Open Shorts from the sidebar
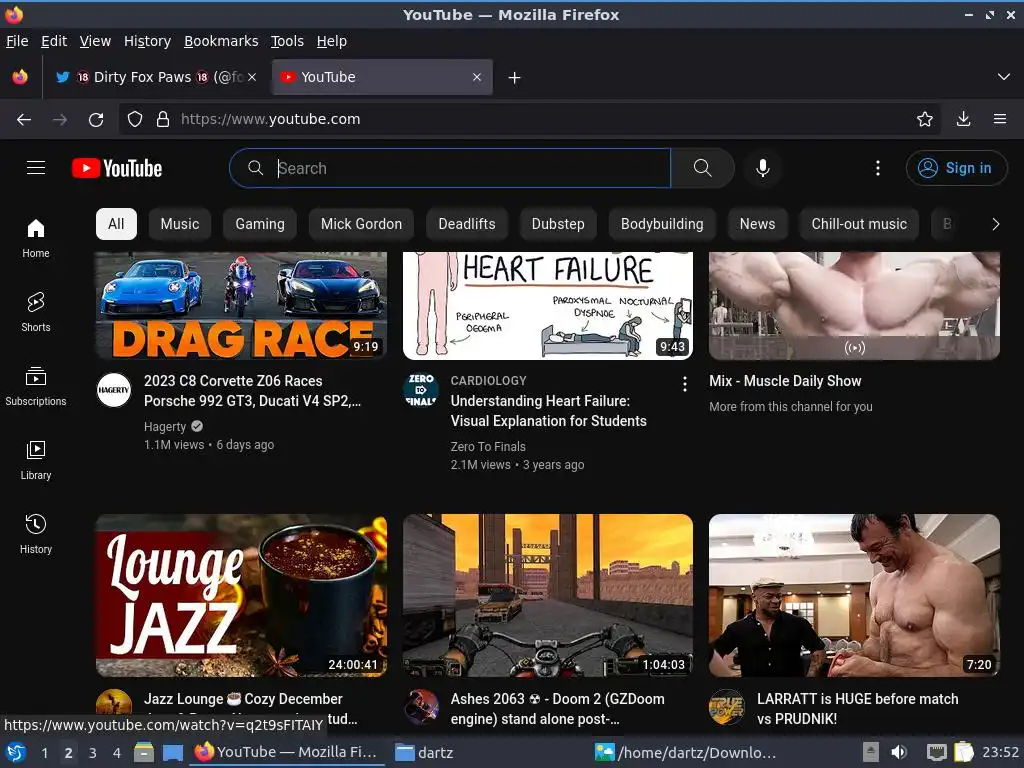The width and height of the screenshot is (1024, 768). point(36,312)
